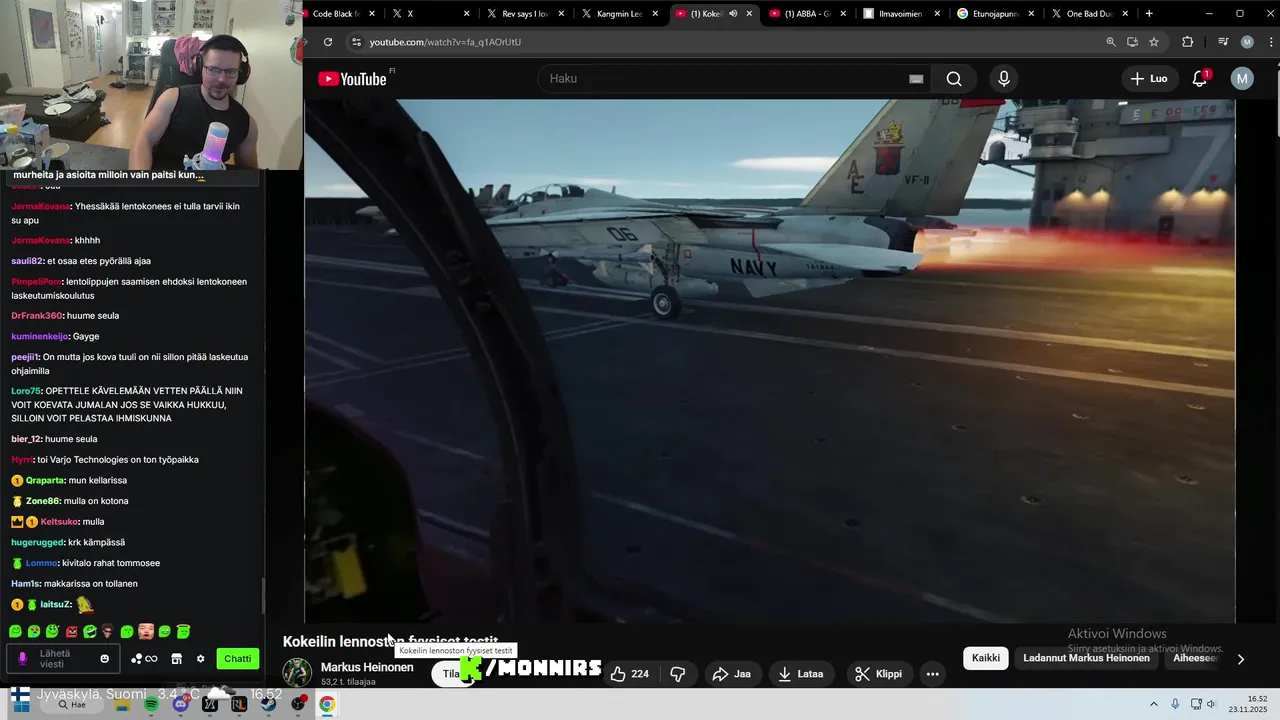Dislike the video with thumbs down
The image size is (1280, 720).
pyautogui.click(x=677, y=674)
